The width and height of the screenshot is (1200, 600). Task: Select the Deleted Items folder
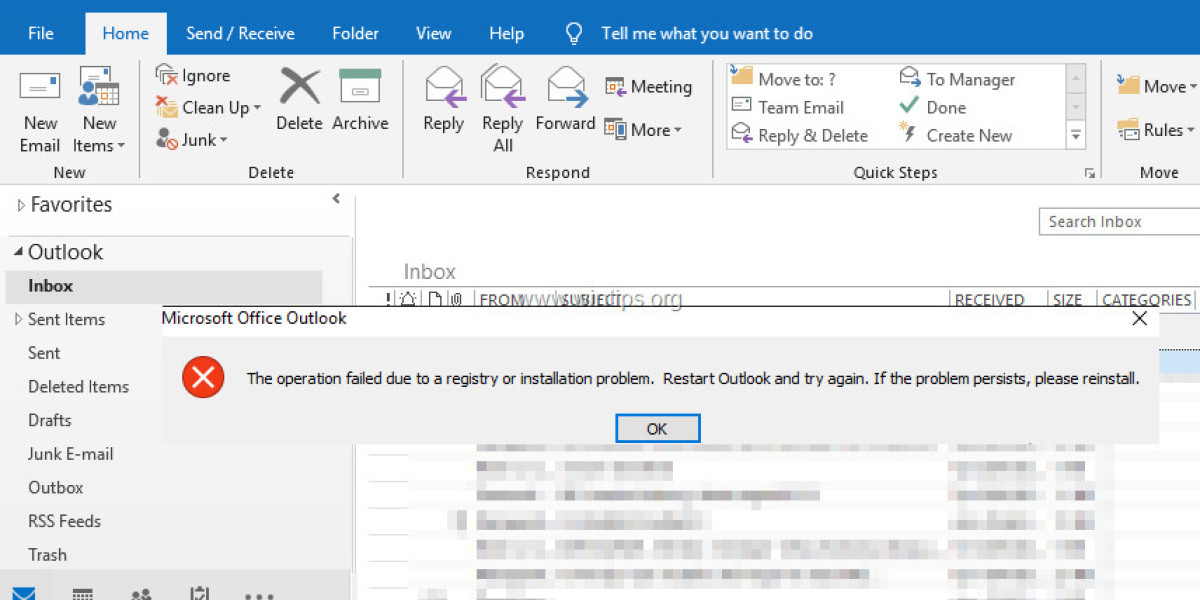tap(78, 387)
